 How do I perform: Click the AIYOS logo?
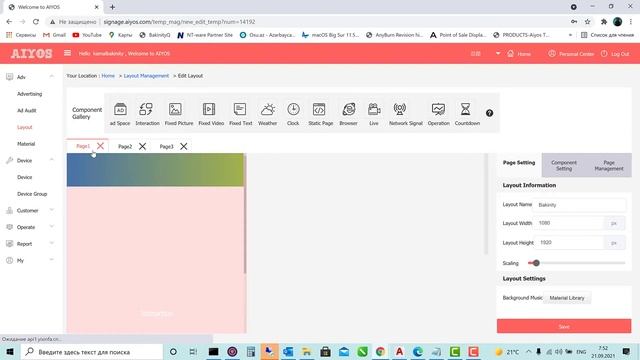coord(31,53)
